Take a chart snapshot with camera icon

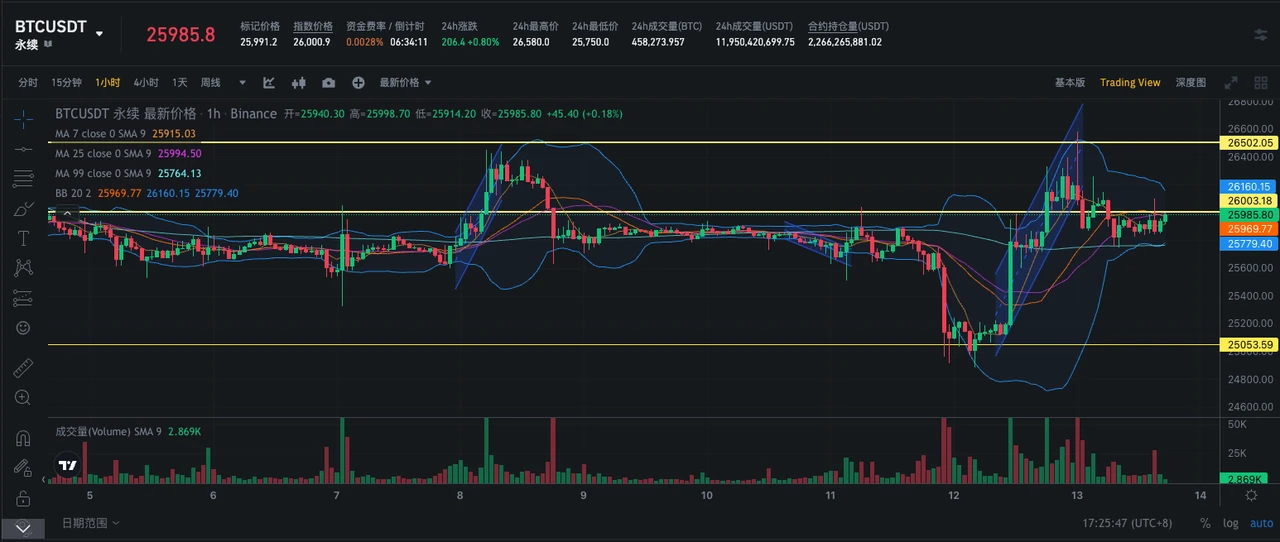click(328, 82)
